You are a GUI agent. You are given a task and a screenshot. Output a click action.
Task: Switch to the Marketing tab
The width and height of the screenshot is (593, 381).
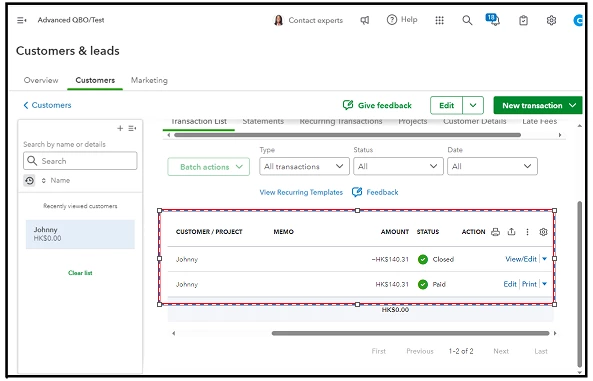149,80
